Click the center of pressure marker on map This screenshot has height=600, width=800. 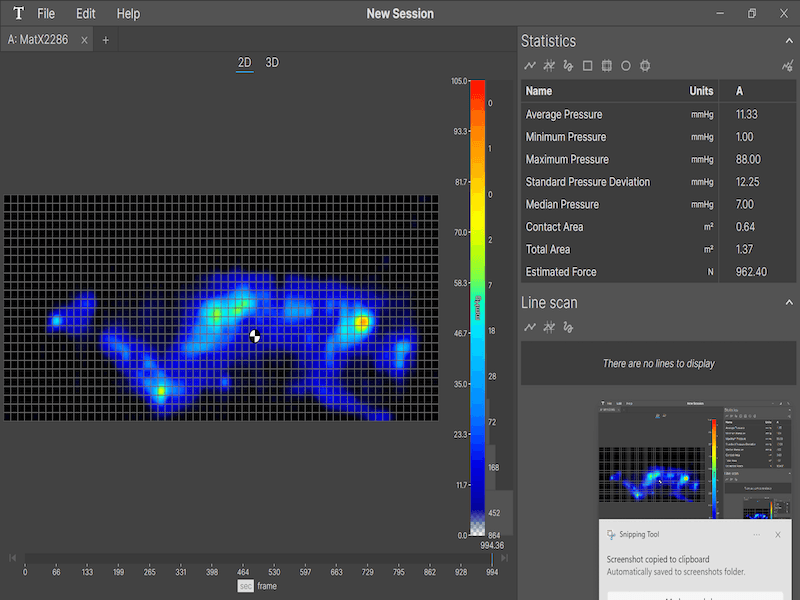pos(255,336)
